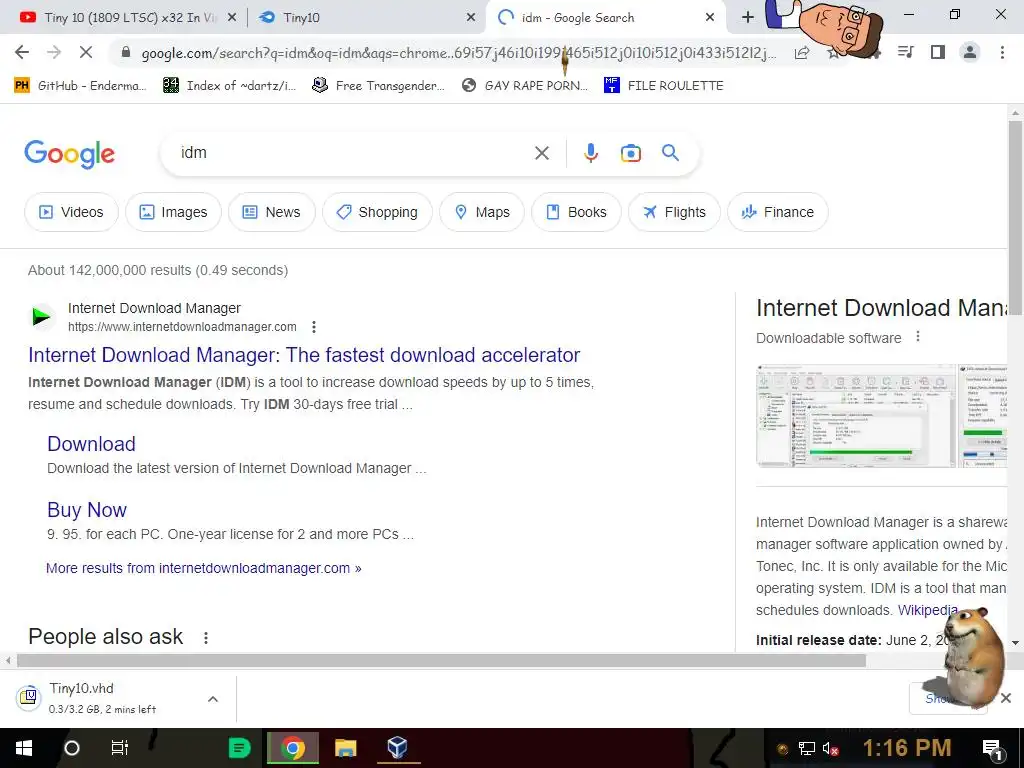Open the Chrome three-dot menu

tap(1002, 52)
